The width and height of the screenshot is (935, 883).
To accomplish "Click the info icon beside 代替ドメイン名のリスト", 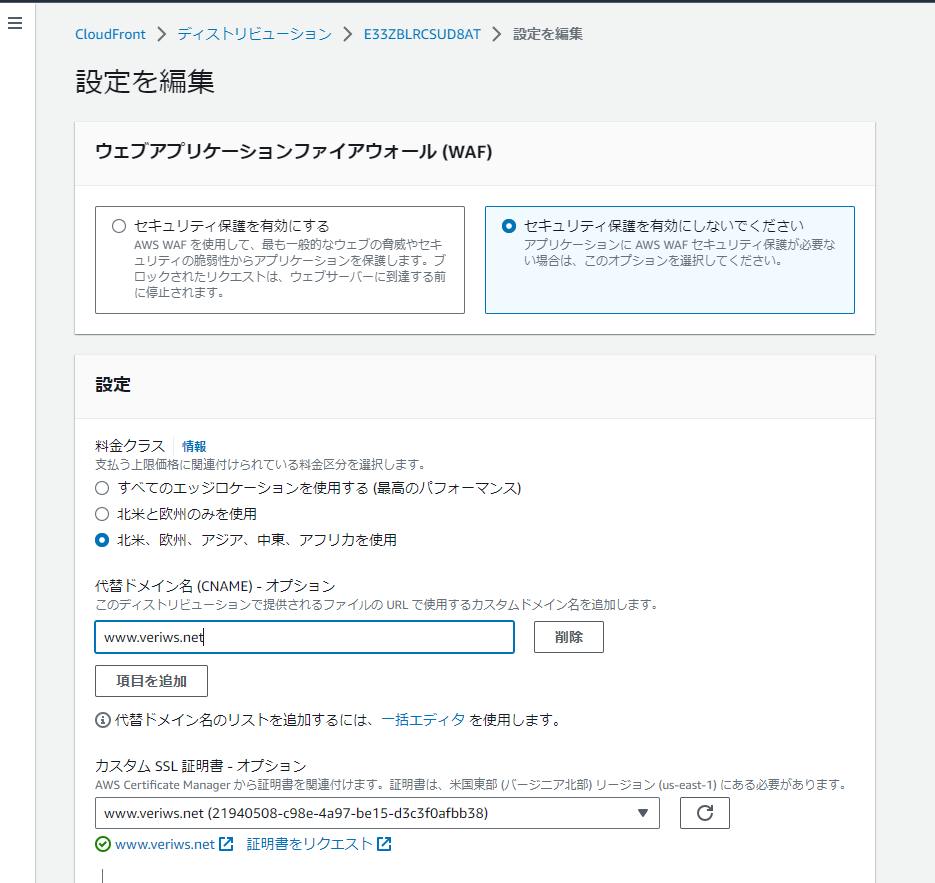I will tap(103, 720).
